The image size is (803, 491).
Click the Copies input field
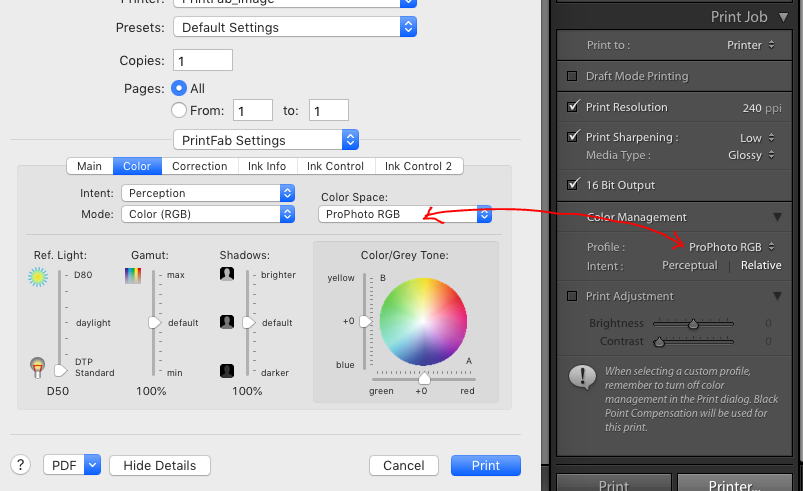(203, 60)
